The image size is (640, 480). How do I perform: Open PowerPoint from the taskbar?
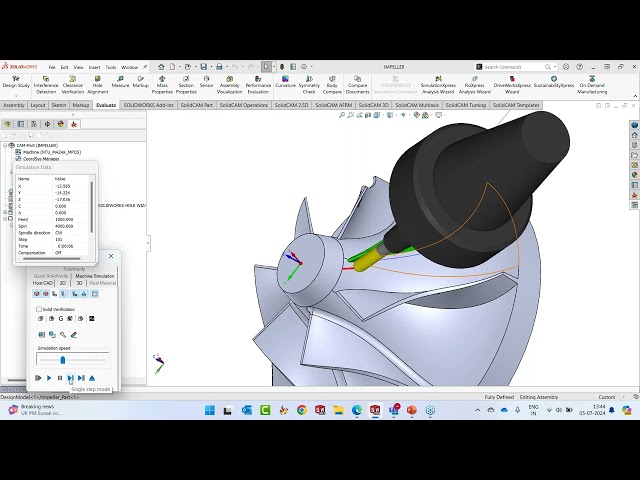(411, 410)
